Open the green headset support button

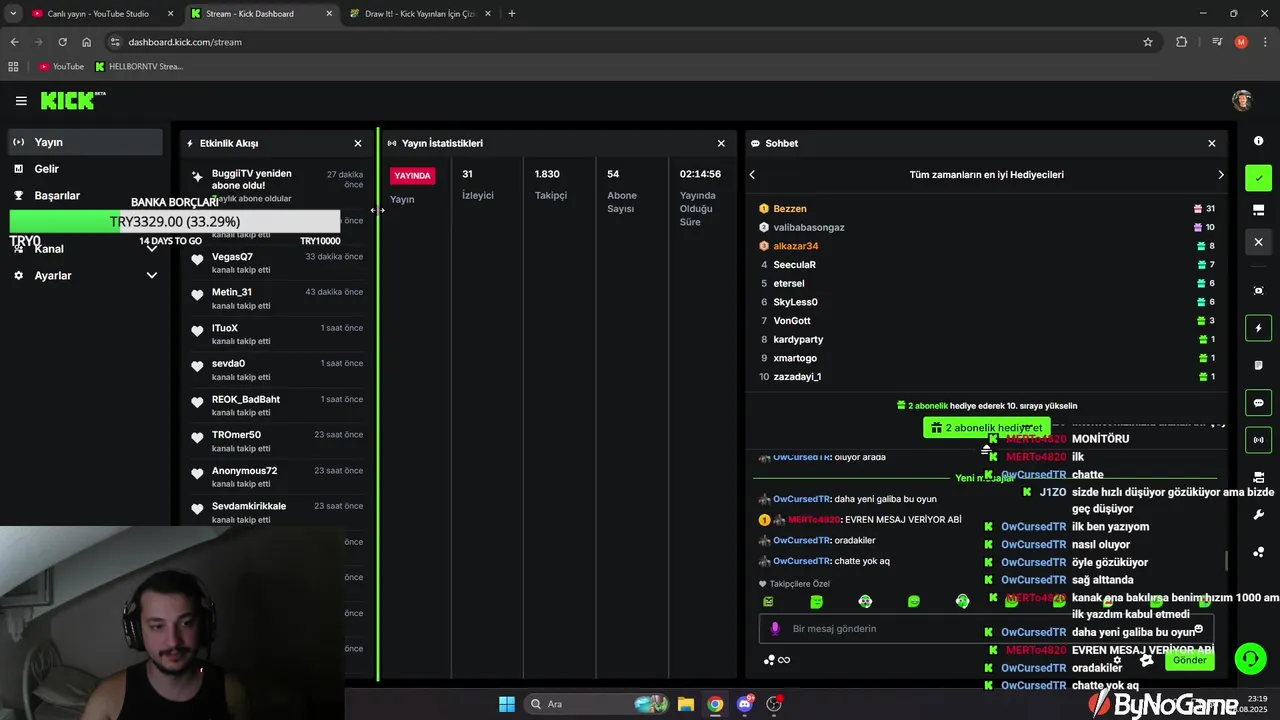point(1250,658)
